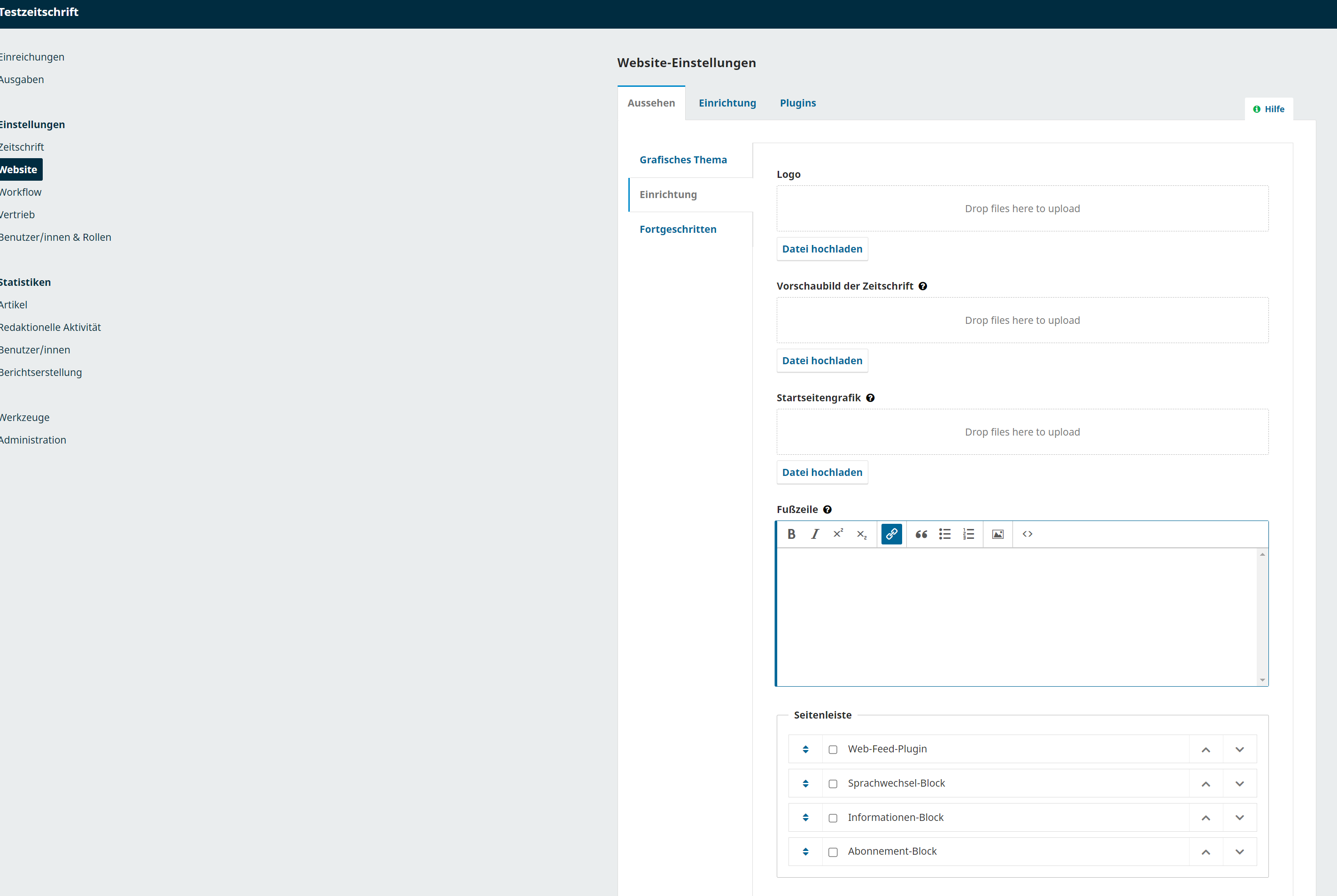Create a bulleted list in editor
The width and height of the screenshot is (1337, 896).
tap(944, 534)
